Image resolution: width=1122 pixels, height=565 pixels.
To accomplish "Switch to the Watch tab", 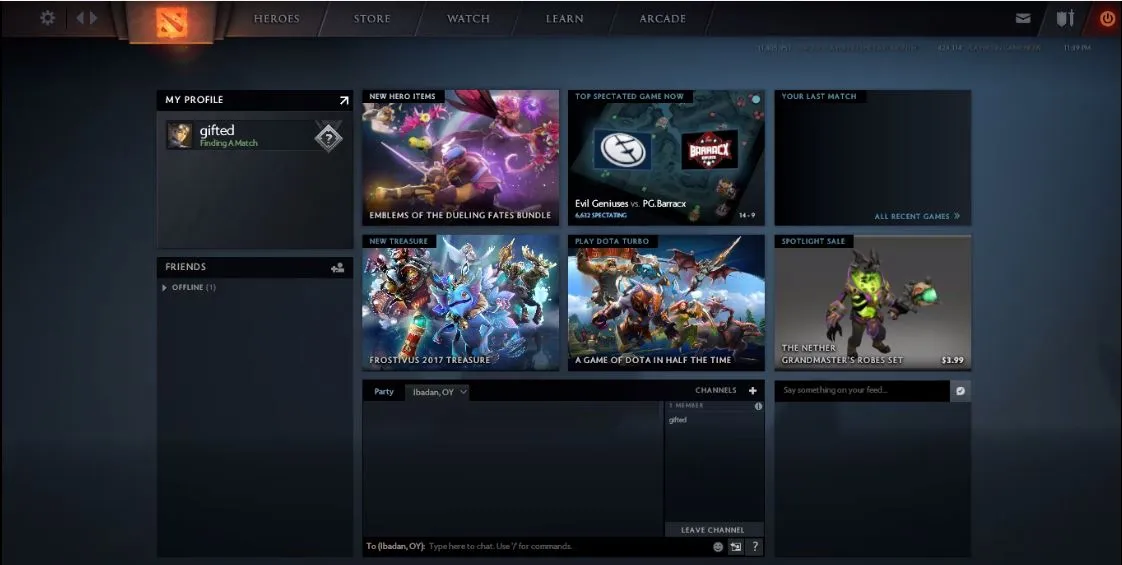I will pos(468,19).
